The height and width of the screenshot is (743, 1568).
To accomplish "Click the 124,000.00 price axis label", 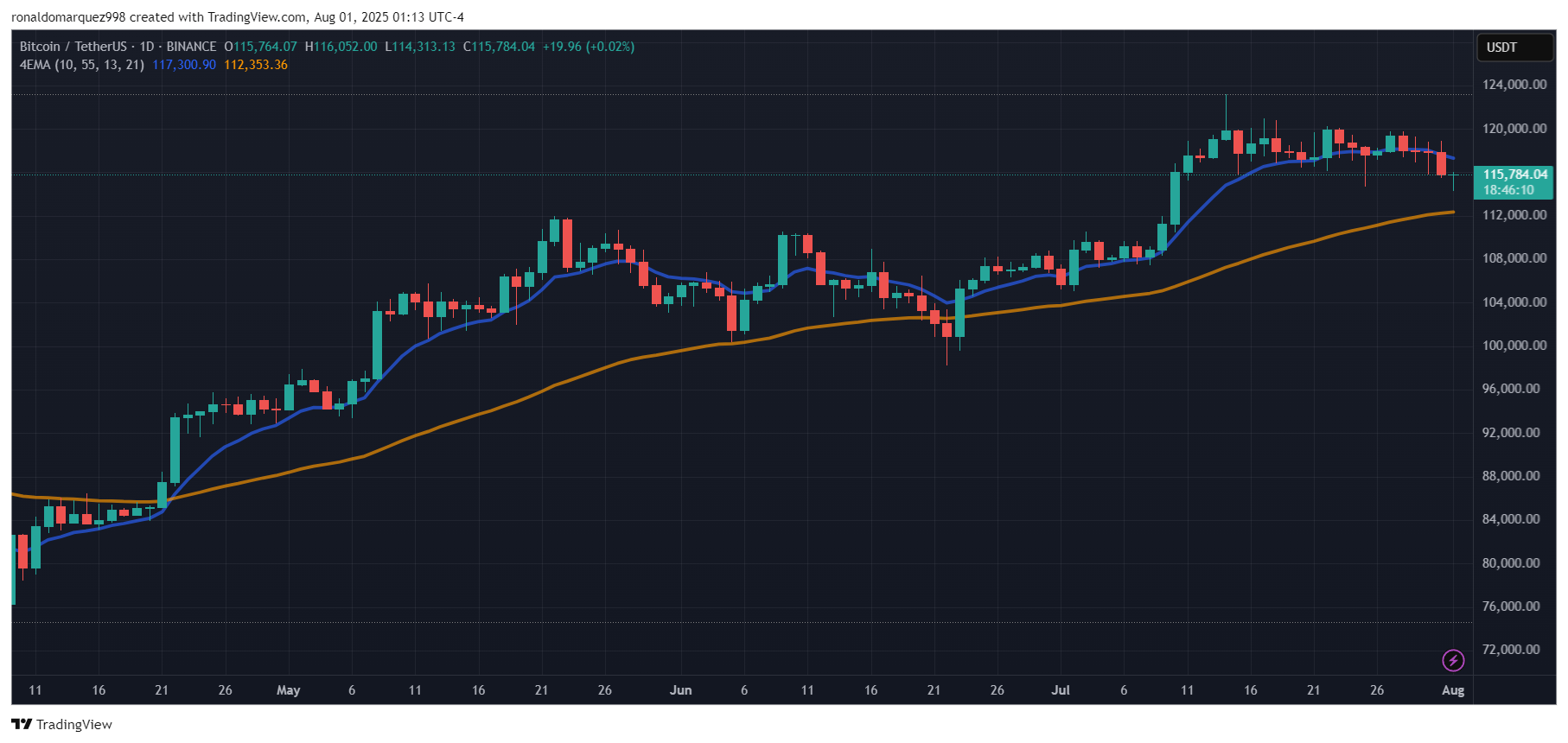I will (x=1514, y=85).
